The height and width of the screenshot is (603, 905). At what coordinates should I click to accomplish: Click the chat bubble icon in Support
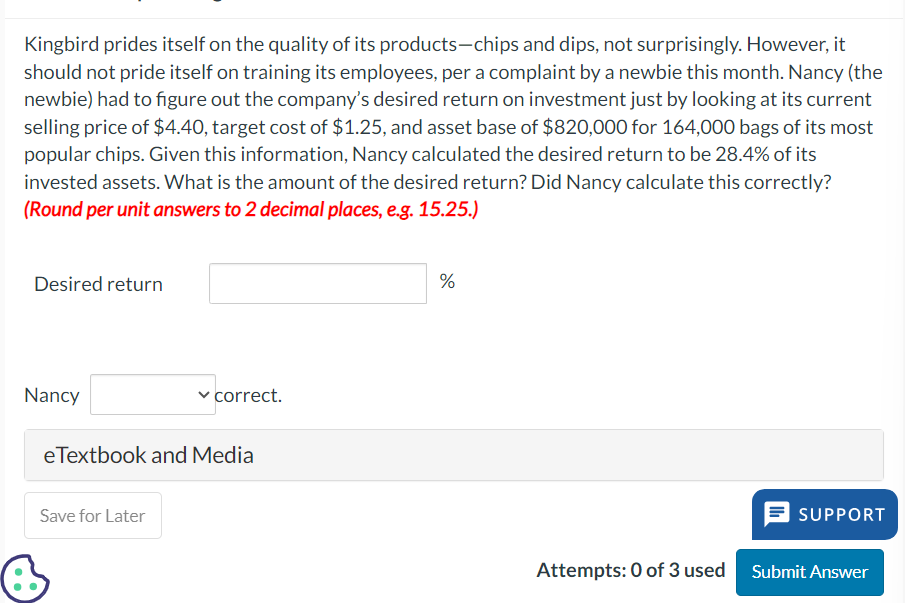pos(777,514)
